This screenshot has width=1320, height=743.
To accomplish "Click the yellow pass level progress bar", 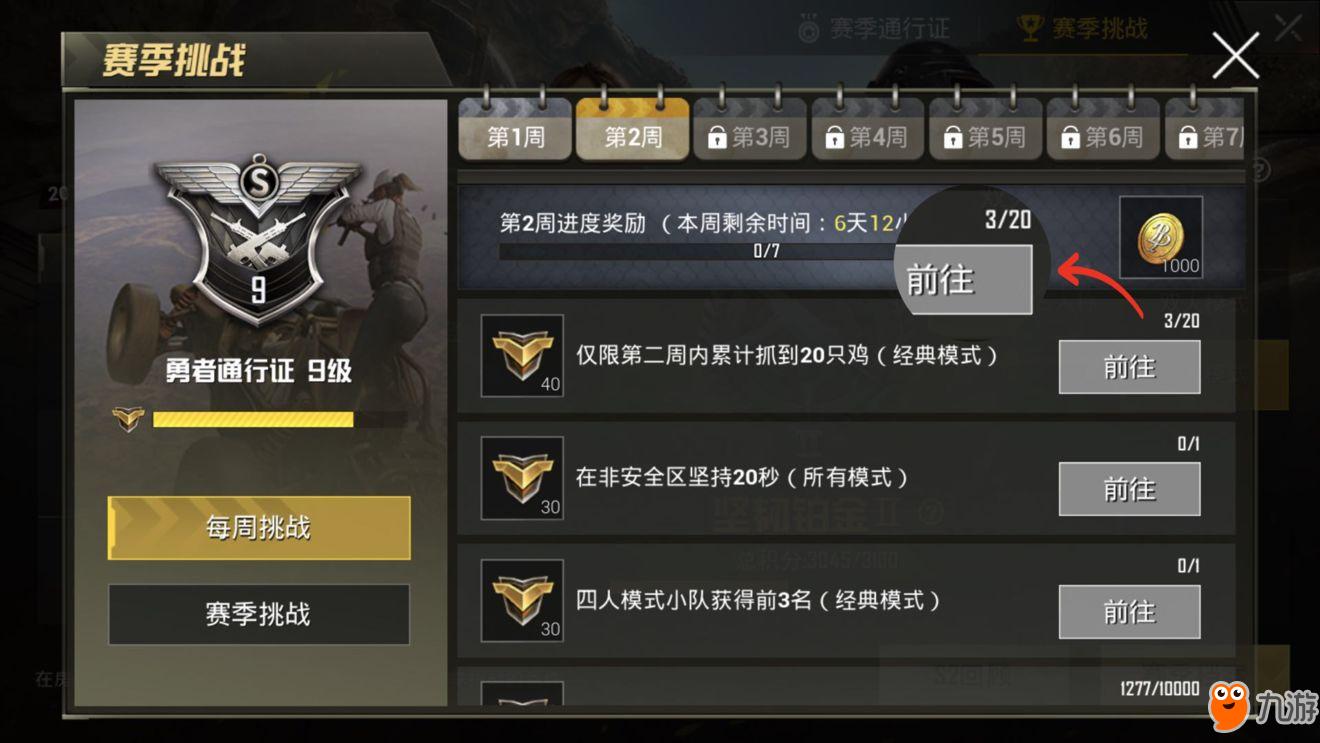I will (253, 419).
